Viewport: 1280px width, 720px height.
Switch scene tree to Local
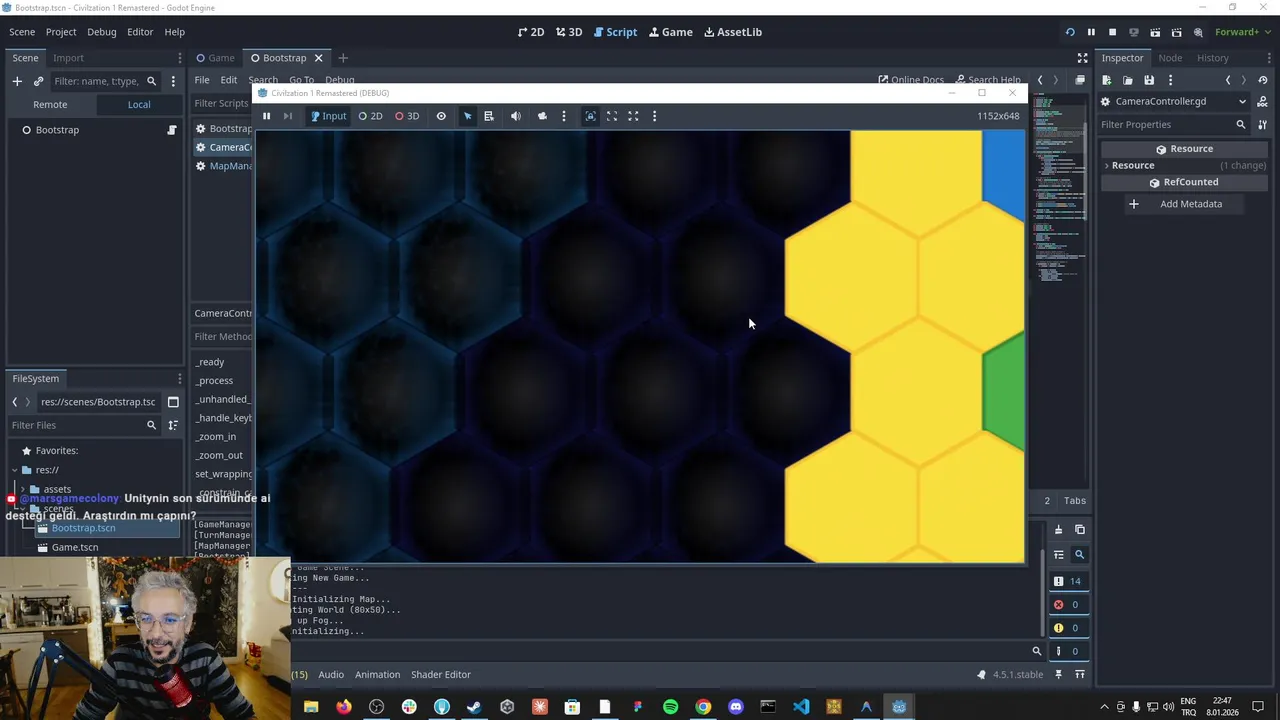[x=139, y=104]
